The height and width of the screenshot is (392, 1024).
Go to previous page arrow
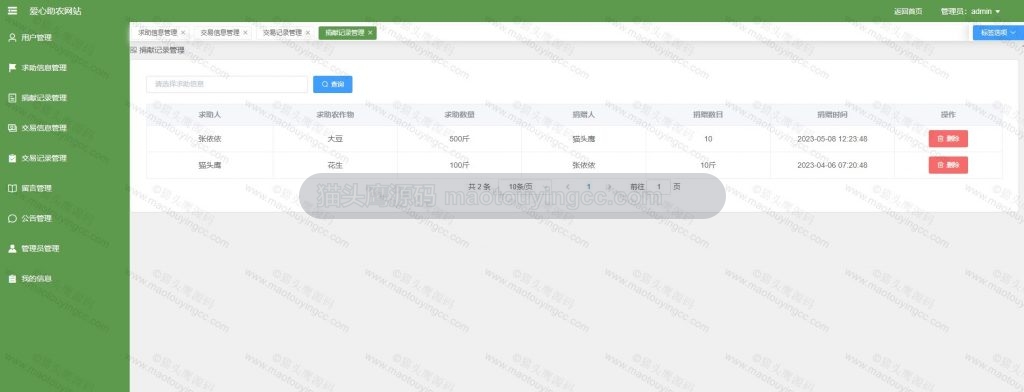[x=568, y=187]
